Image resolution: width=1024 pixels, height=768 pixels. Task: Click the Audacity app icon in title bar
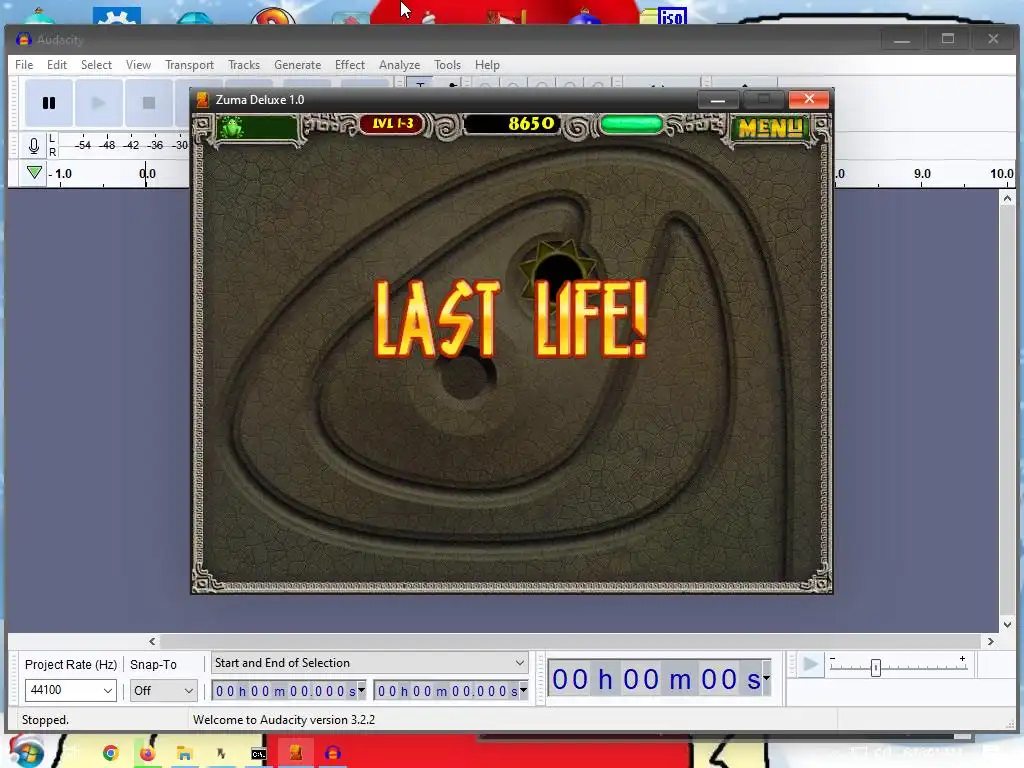pos(24,39)
